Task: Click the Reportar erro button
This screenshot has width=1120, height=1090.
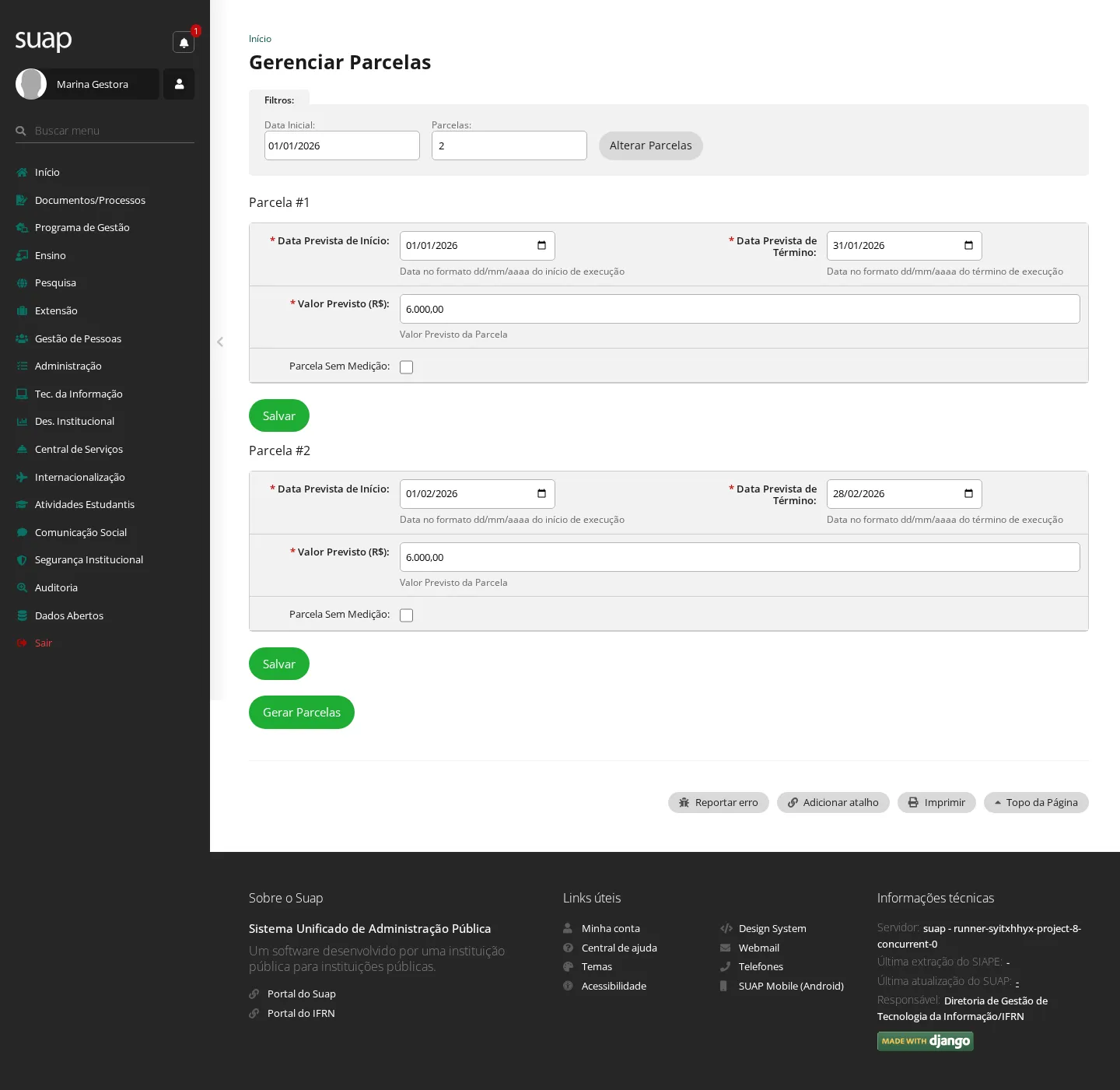Action: (x=718, y=802)
